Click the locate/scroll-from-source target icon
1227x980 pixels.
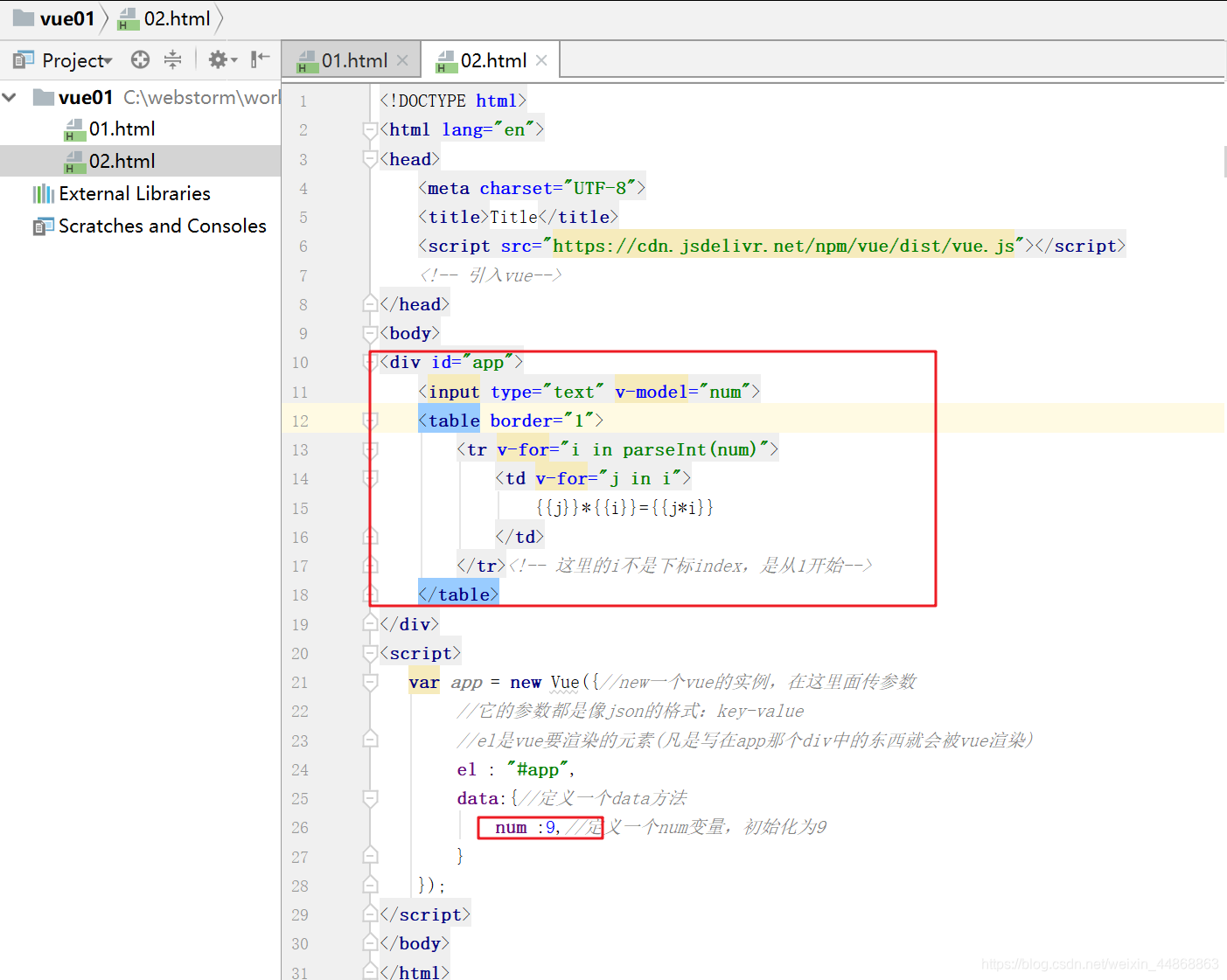(x=140, y=59)
